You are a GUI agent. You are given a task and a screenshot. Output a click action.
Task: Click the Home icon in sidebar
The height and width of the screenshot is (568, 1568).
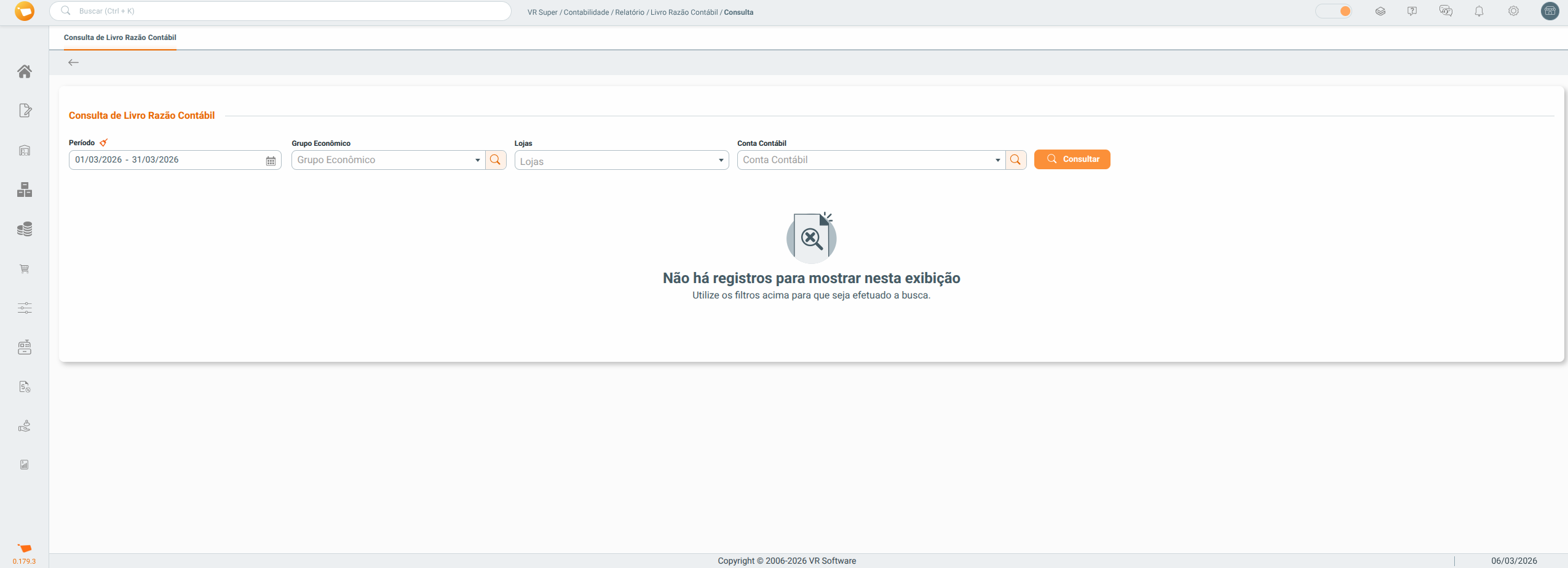point(25,71)
